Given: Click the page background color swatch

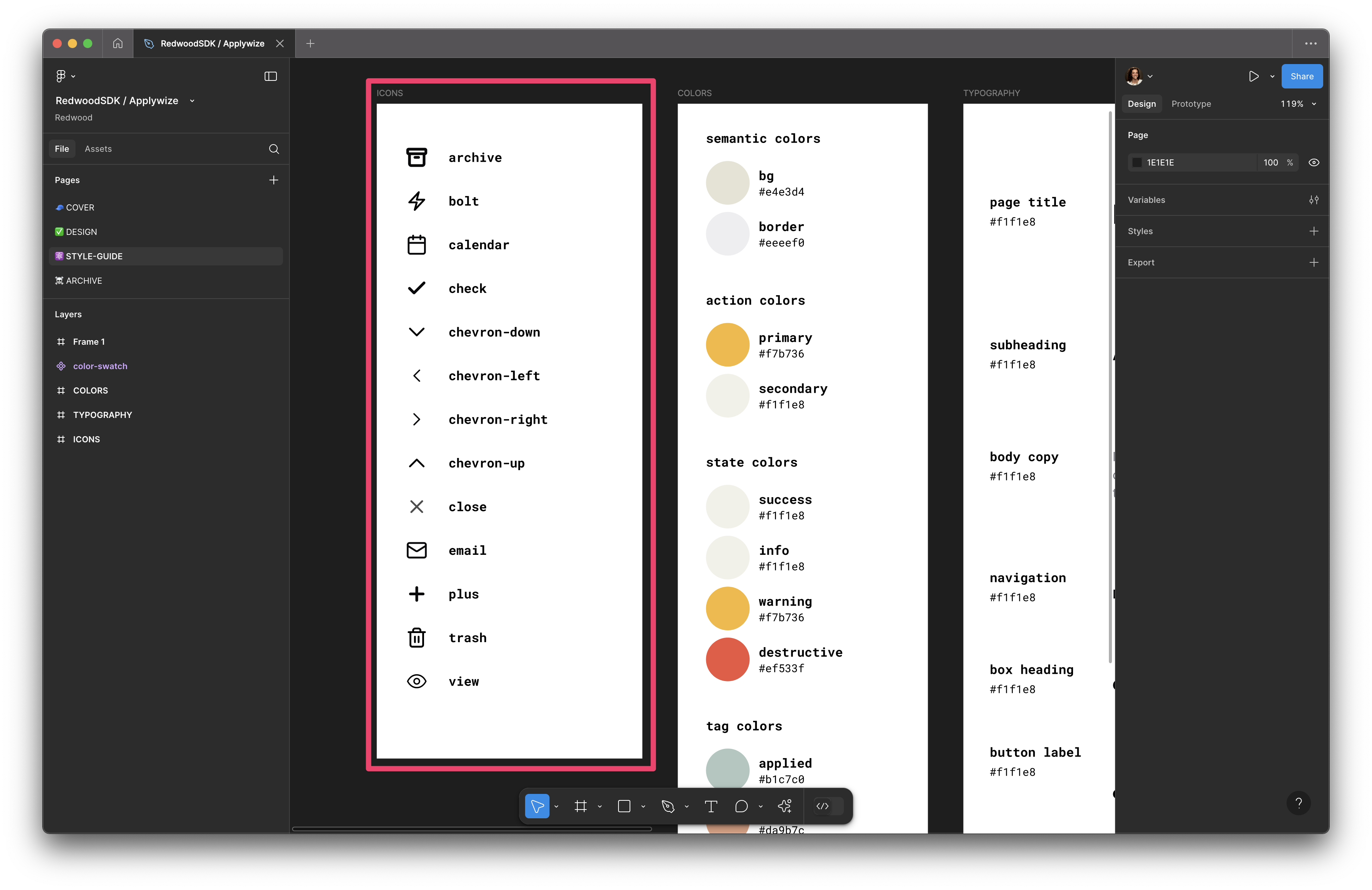Looking at the screenshot, I should tap(1137, 162).
